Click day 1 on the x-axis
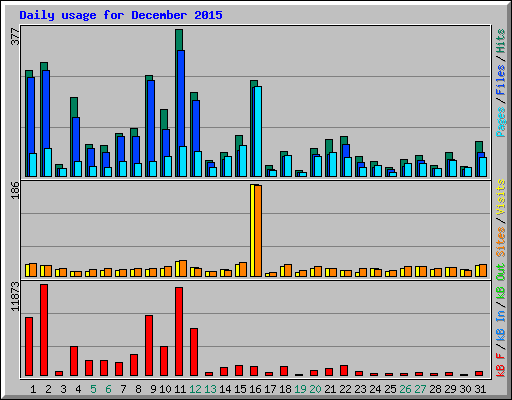The image size is (512, 400). (x=33, y=389)
